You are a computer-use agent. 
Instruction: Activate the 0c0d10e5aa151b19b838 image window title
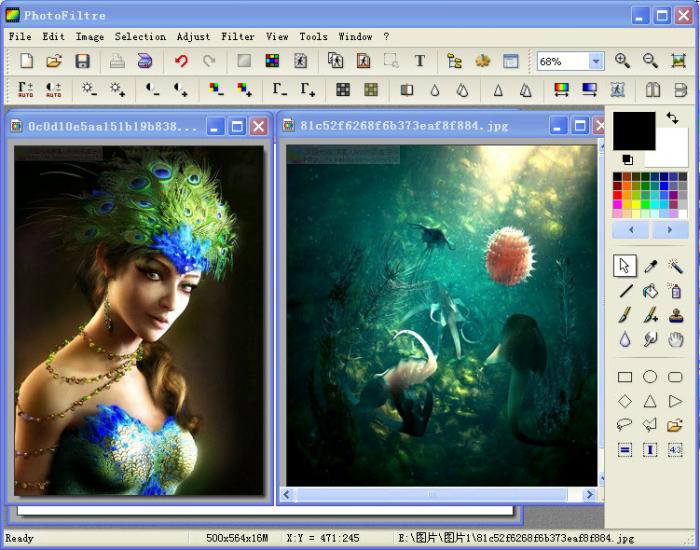(112, 126)
